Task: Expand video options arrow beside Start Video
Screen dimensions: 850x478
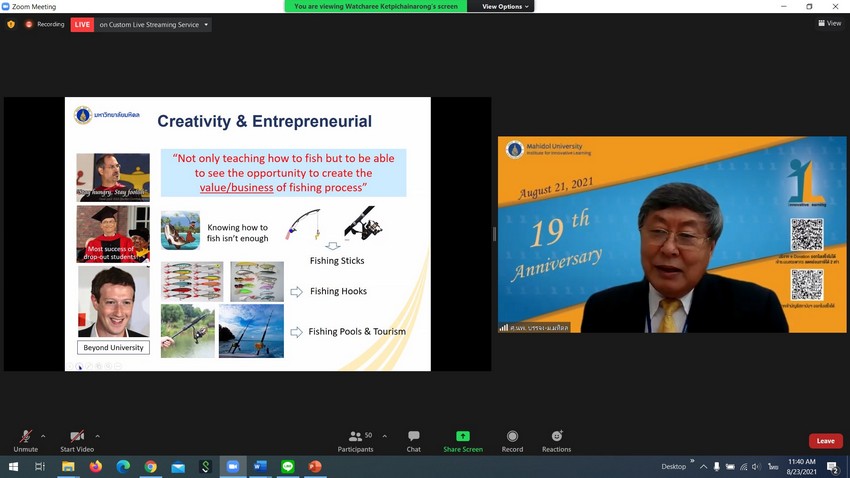Action: (97, 436)
